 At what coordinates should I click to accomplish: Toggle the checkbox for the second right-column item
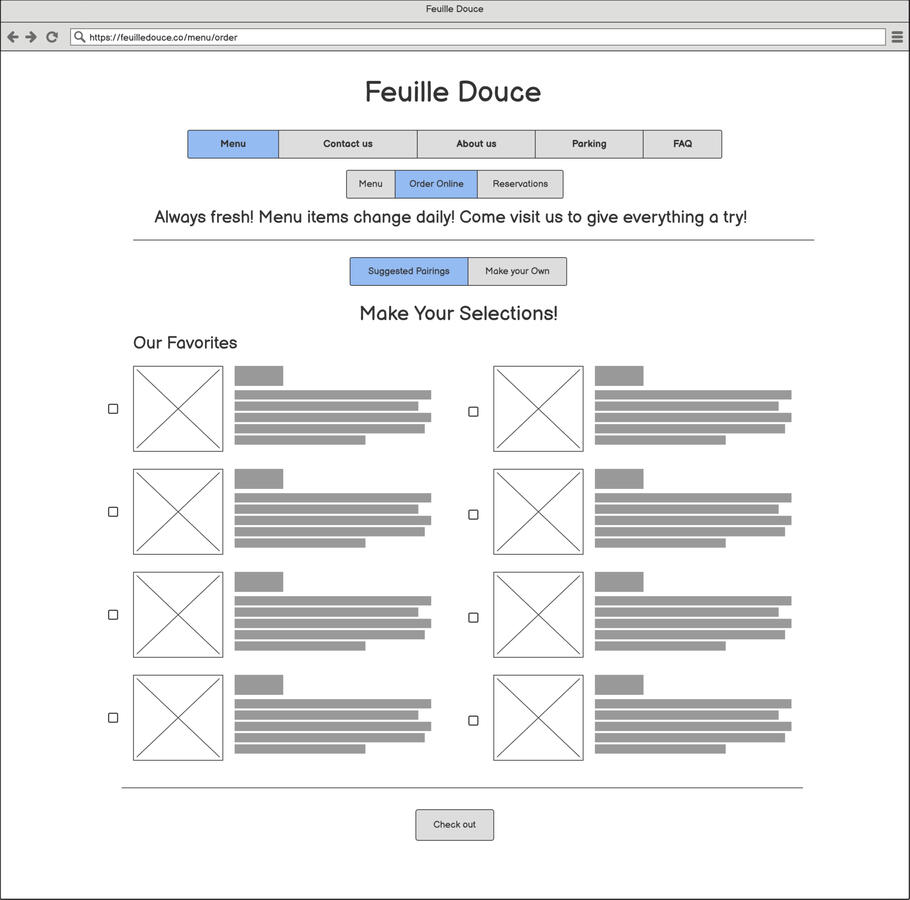pyautogui.click(x=473, y=514)
